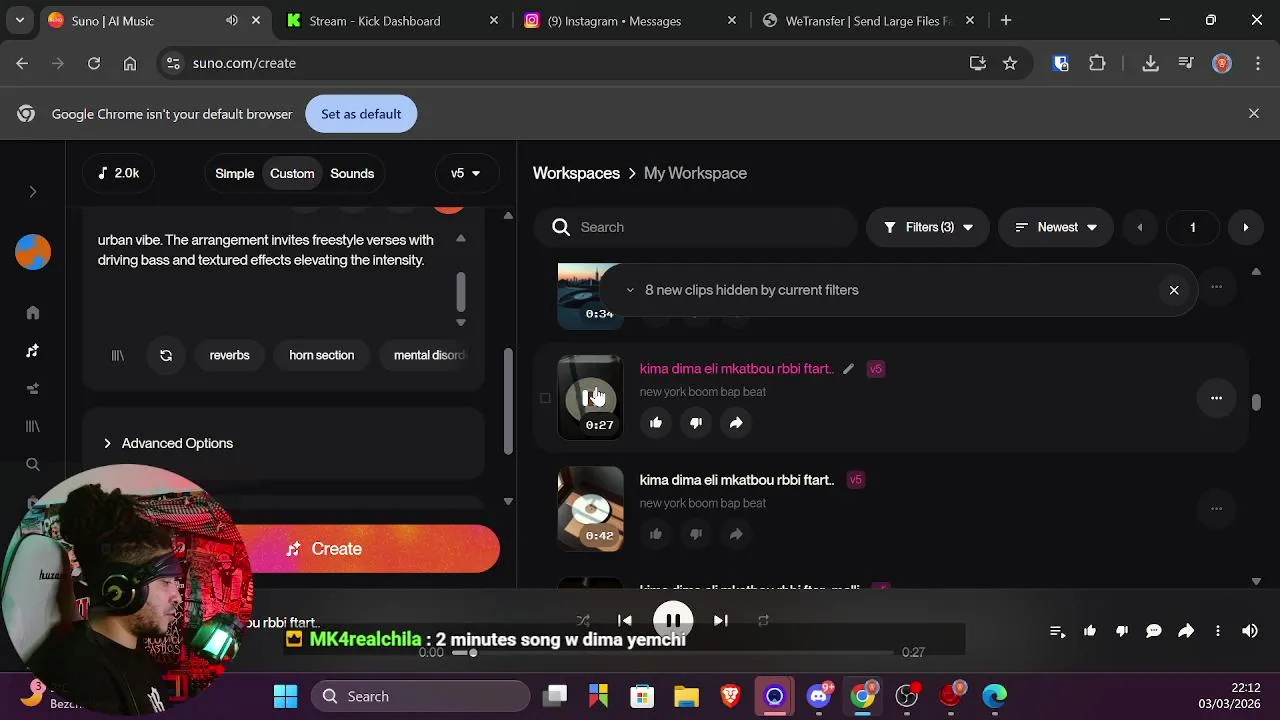Dislike the 0:42 clip
The width and height of the screenshot is (1280, 720).
click(x=696, y=534)
